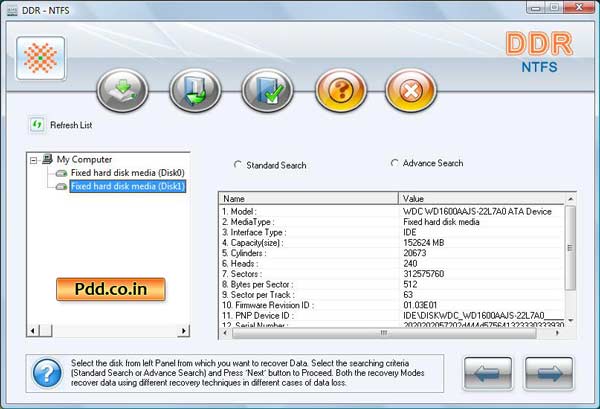Viewport: 600px width, 409px height.
Task: Click the Back arrow button
Action: (488, 373)
